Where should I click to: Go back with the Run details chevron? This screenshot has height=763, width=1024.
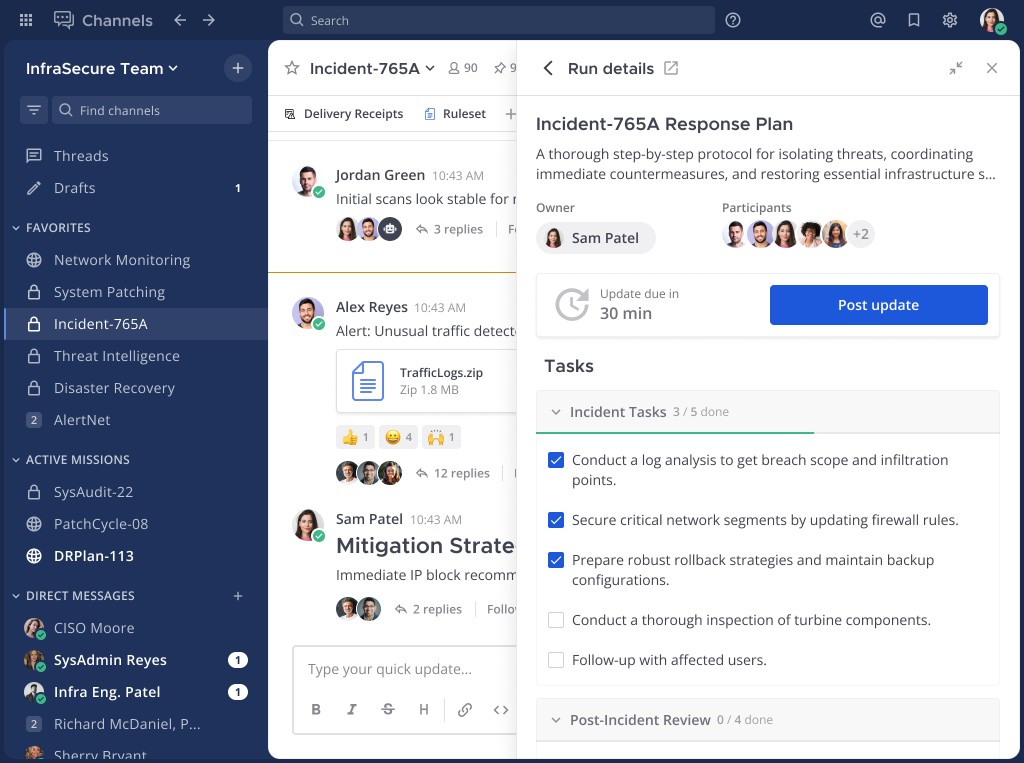point(549,68)
